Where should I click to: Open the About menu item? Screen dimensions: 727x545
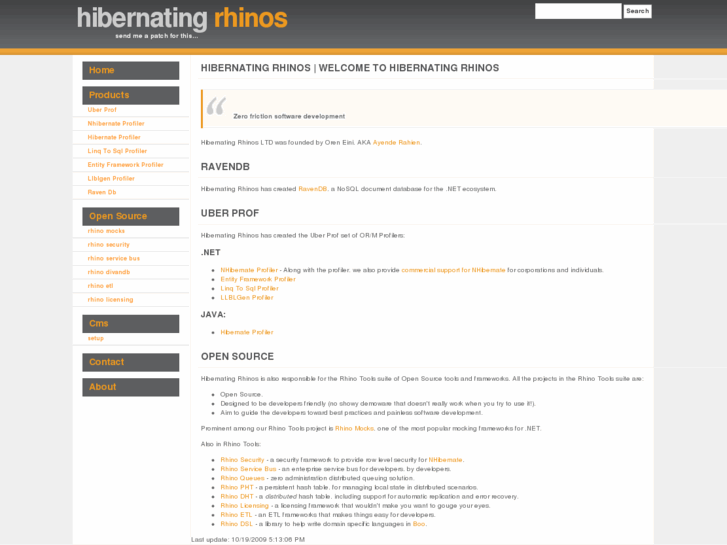(x=131, y=387)
